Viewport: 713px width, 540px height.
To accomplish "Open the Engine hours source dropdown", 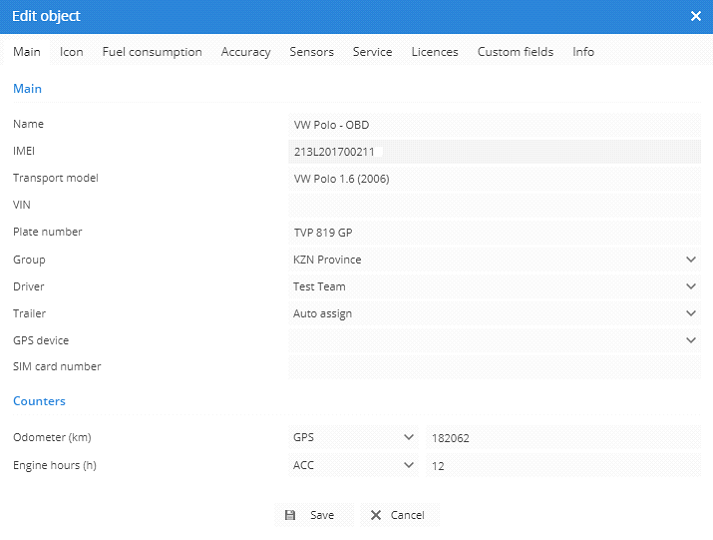I will coord(354,466).
